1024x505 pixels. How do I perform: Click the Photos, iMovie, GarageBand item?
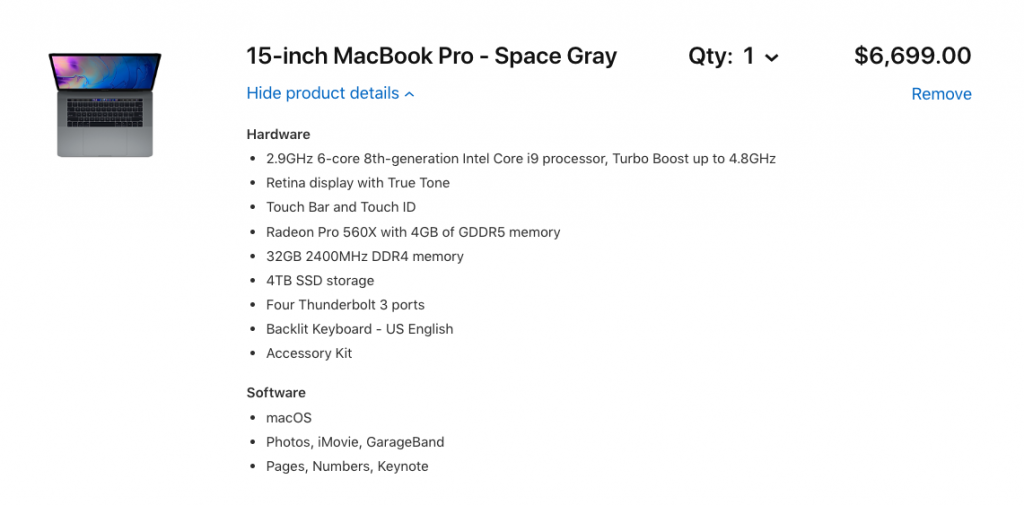tap(355, 442)
